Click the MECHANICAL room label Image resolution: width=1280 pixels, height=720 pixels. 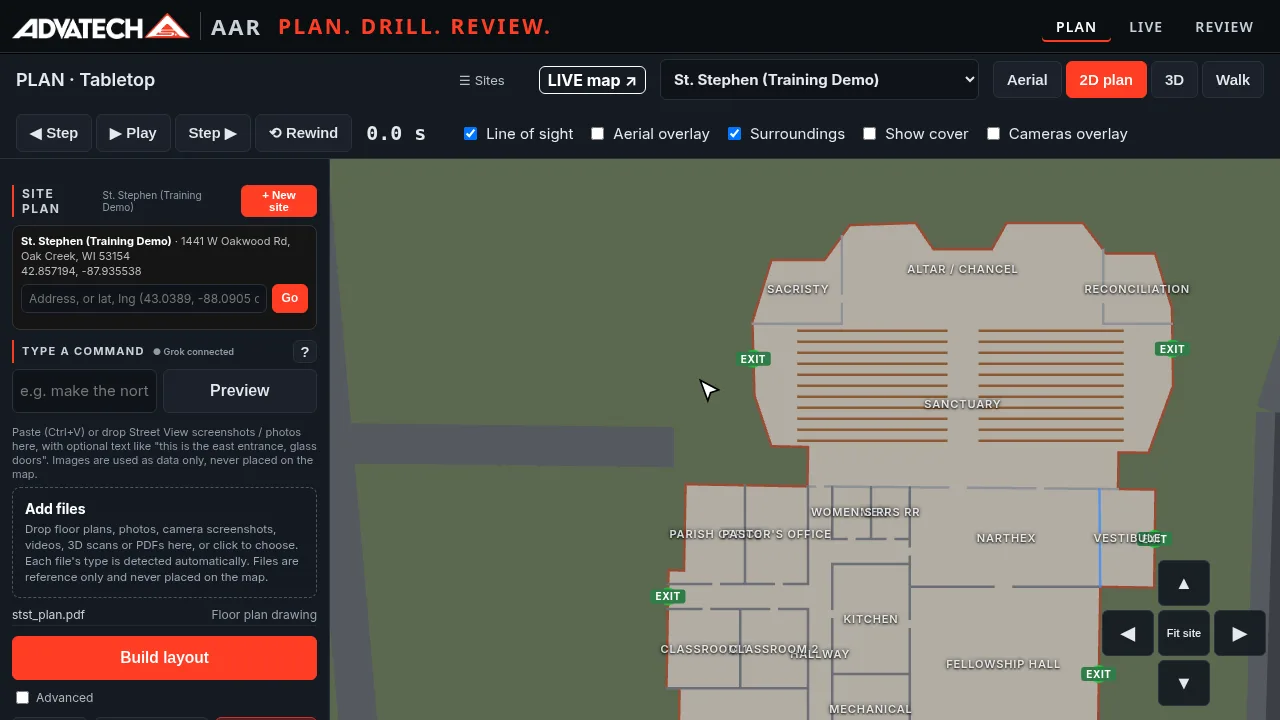point(870,709)
